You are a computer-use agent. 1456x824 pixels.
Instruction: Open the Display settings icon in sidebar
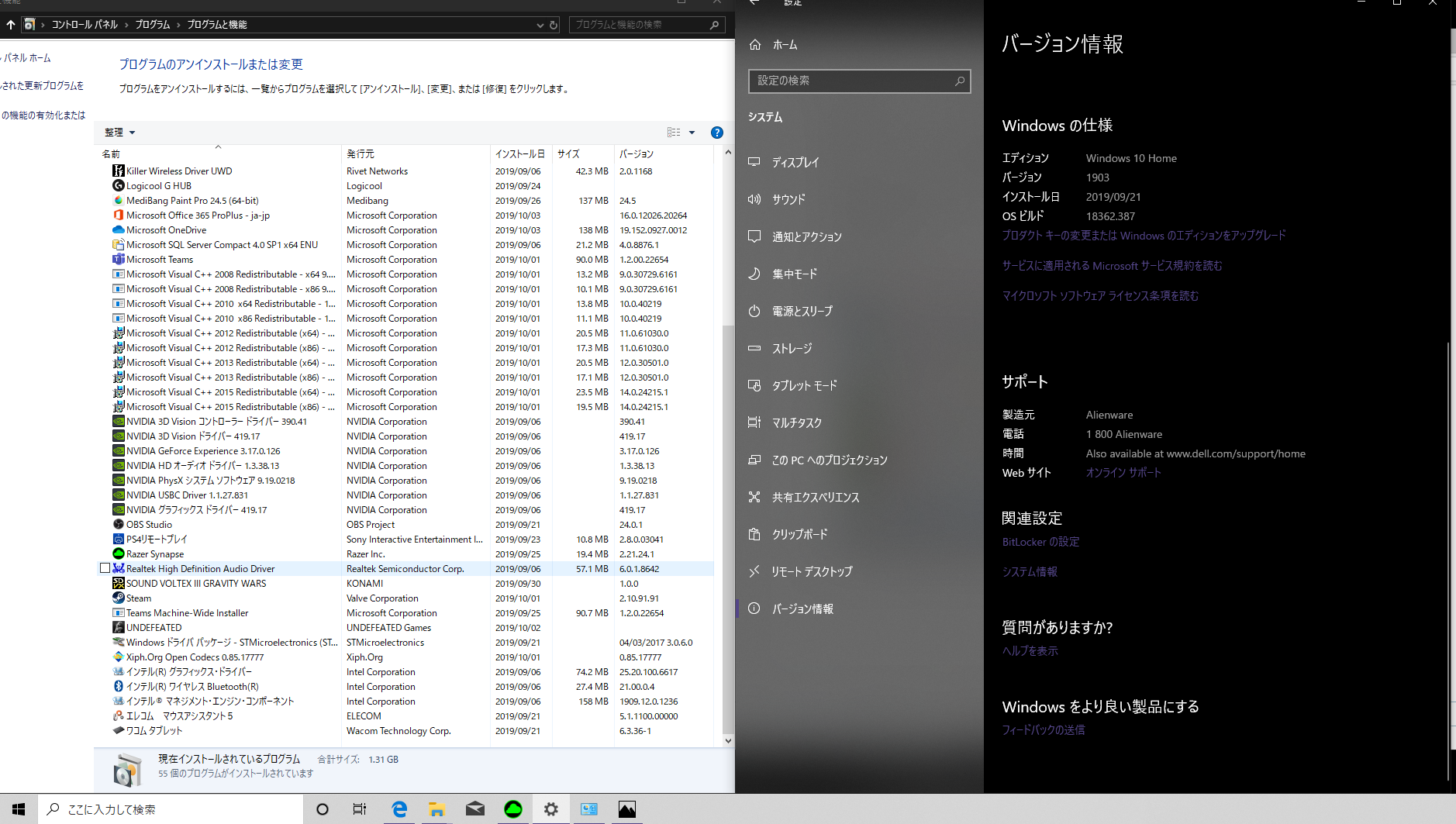(754, 162)
